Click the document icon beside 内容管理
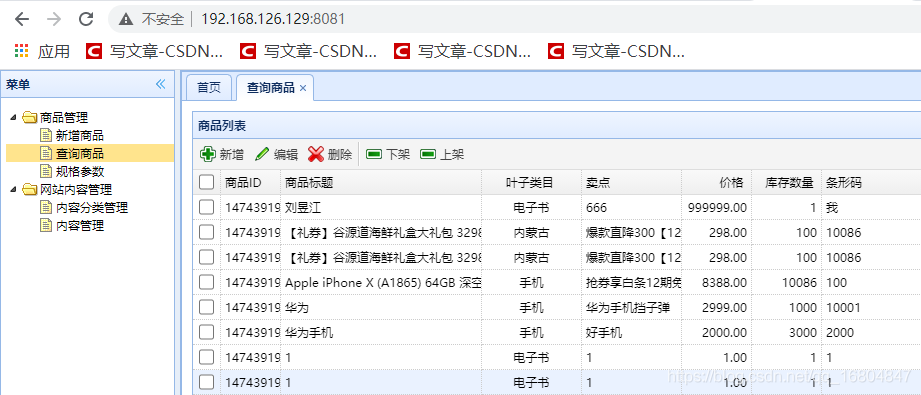This screenshot has width=921, height=395. (46, 225)
